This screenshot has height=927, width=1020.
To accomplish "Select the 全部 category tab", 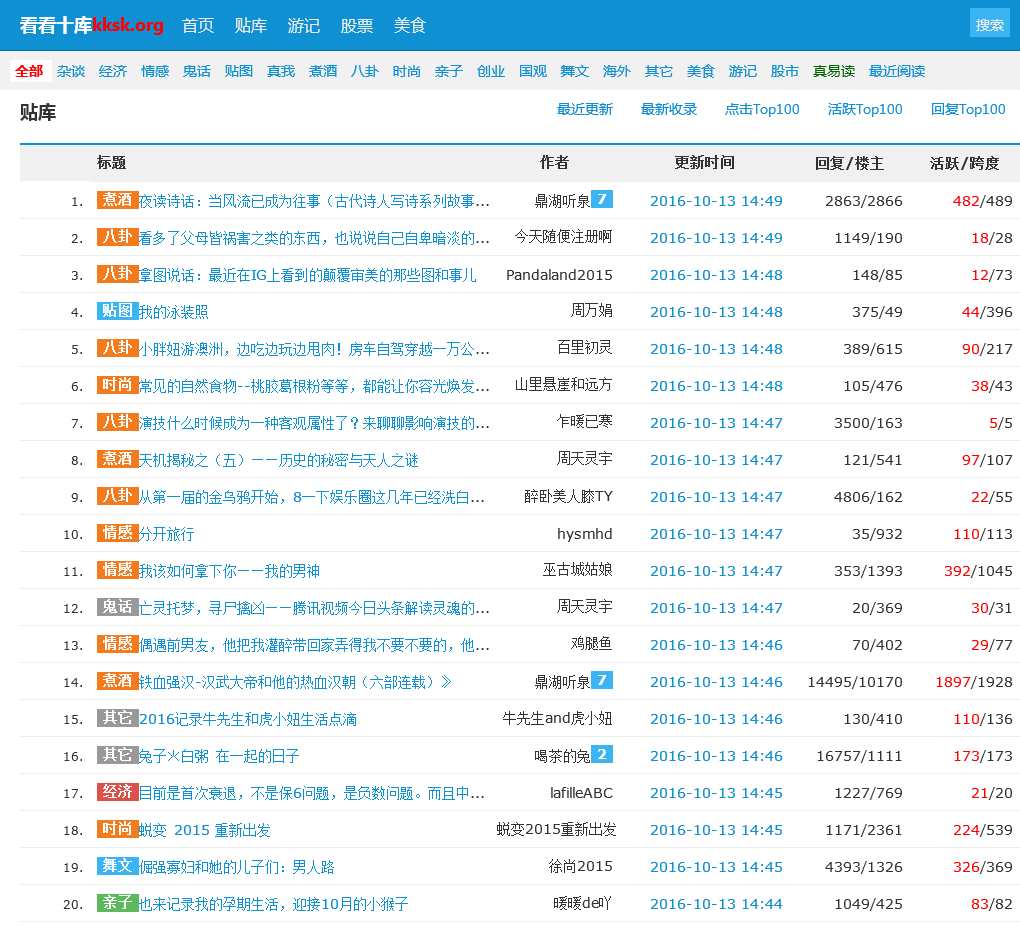I will pyautogui.click(x=29, y=71).
